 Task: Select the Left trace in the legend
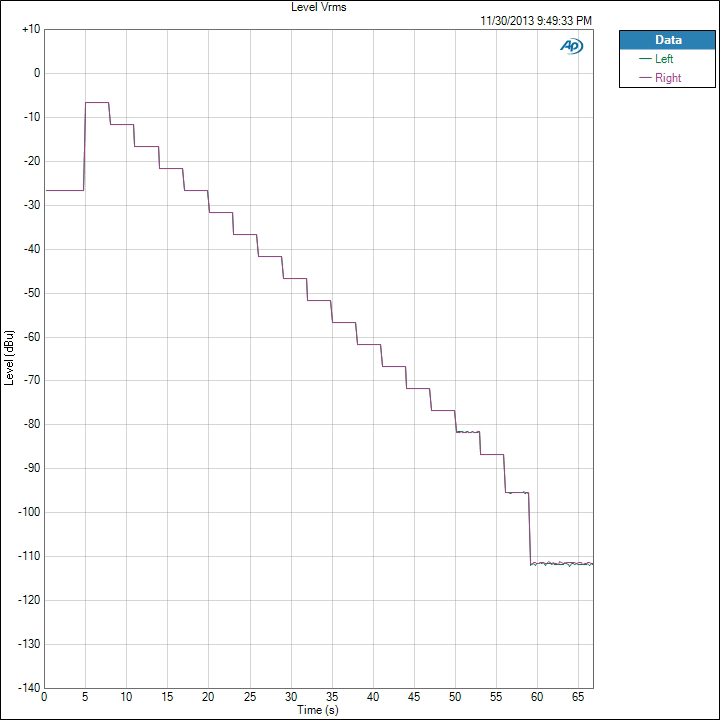coord(664,59)
